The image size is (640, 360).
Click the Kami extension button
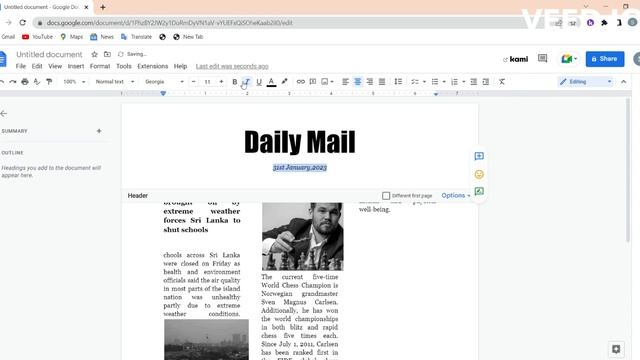click(x=516, y=59)
